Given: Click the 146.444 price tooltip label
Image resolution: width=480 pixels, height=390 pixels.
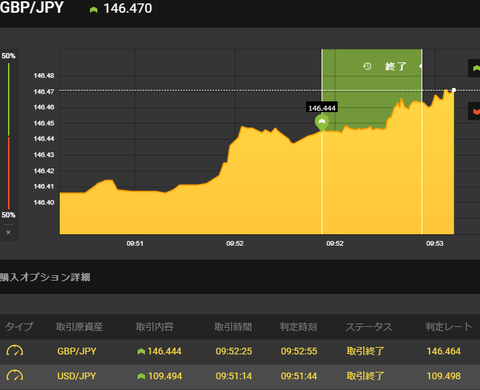Looking at the screenshot, I should coord(322,108).
